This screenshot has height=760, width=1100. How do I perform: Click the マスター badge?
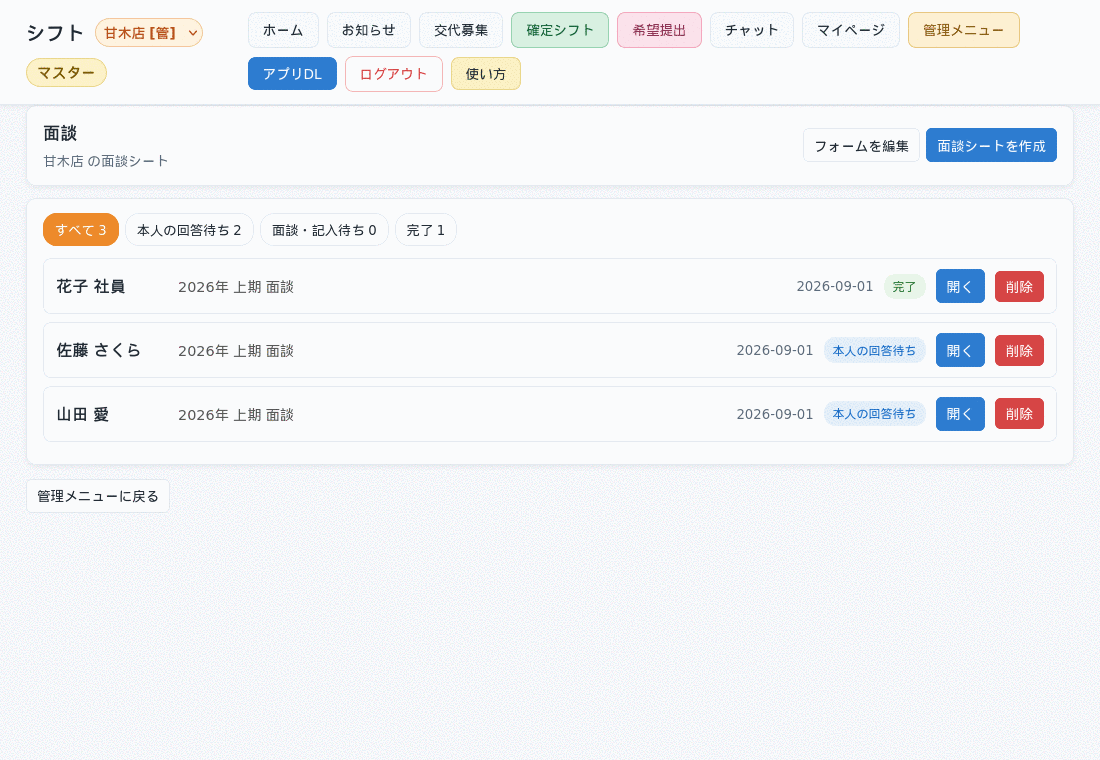click(x=66, y=72)
